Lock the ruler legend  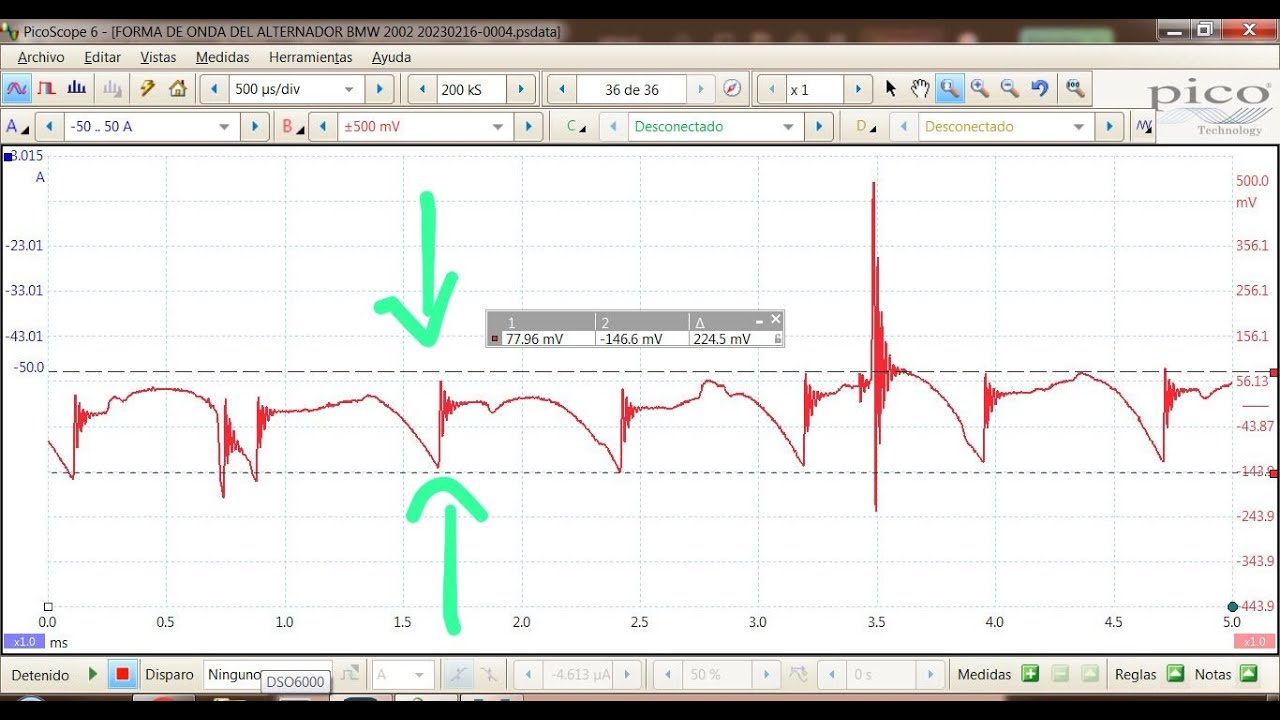pos(777,339)
